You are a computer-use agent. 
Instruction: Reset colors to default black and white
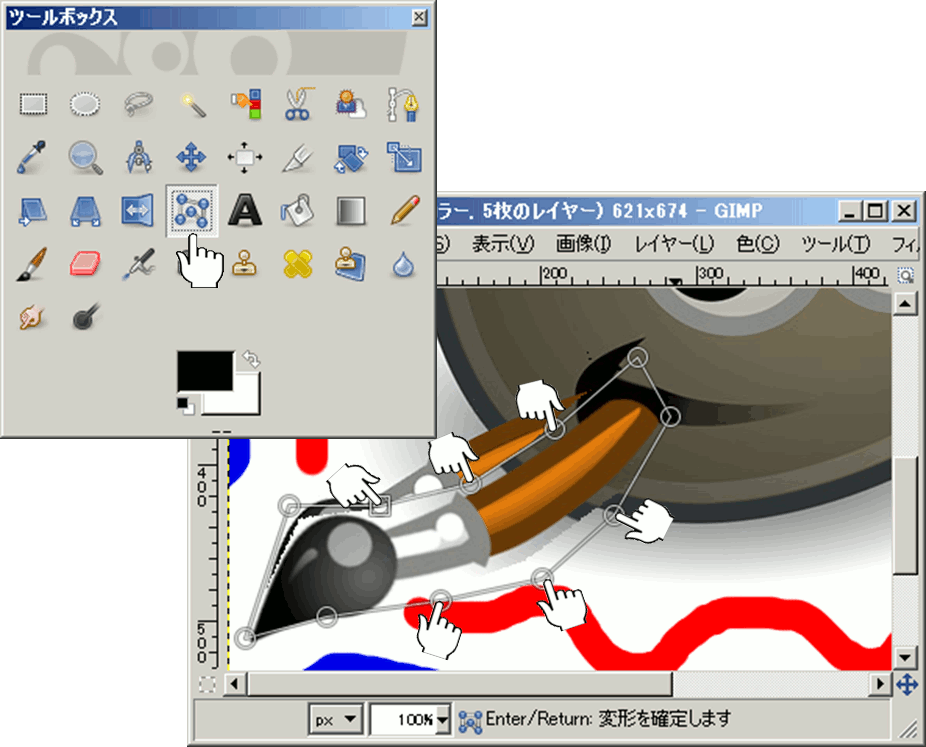pos(183,402)
